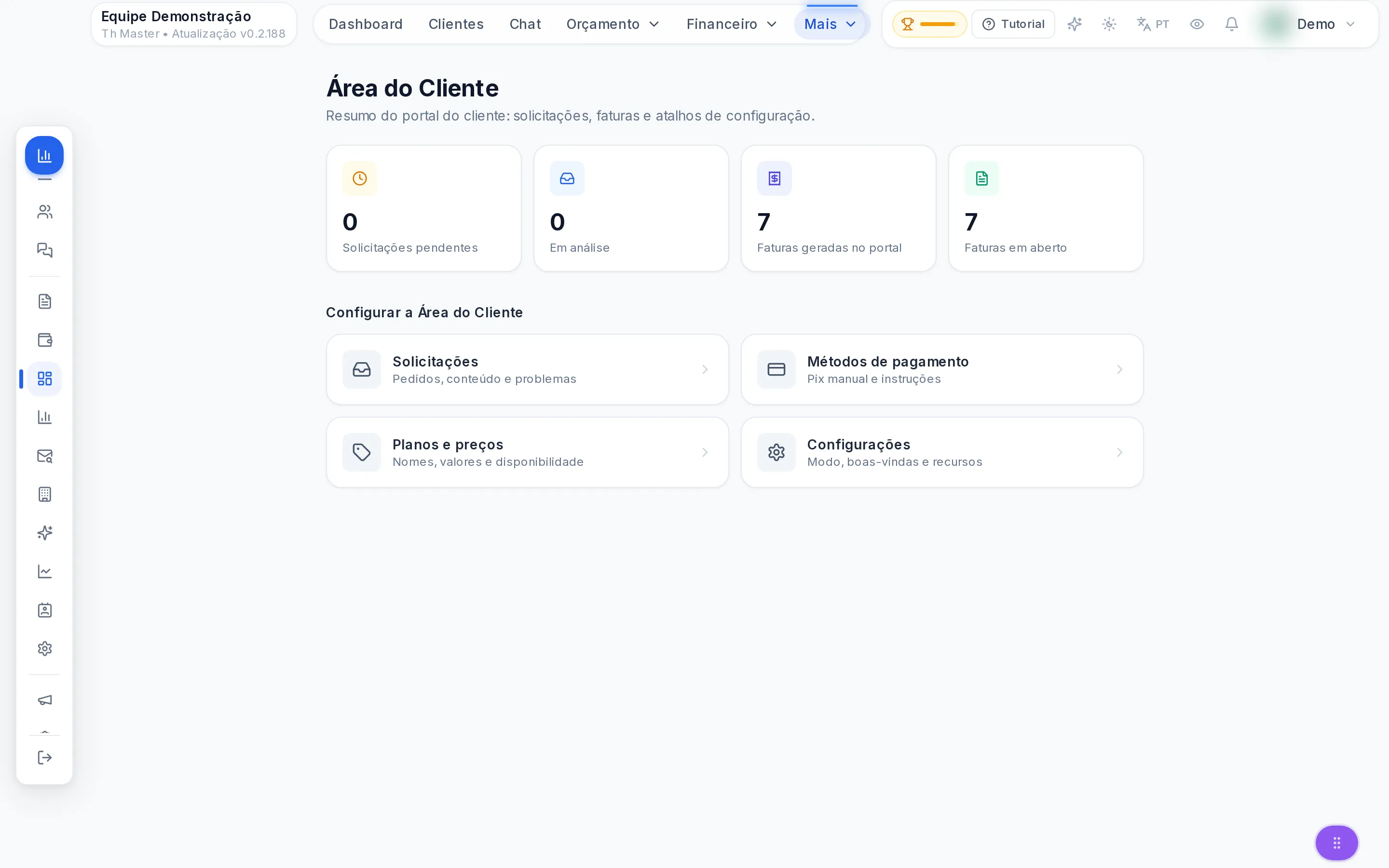
Task: Open the contact badge sidebar icon
Action: [x=44, y=610]
